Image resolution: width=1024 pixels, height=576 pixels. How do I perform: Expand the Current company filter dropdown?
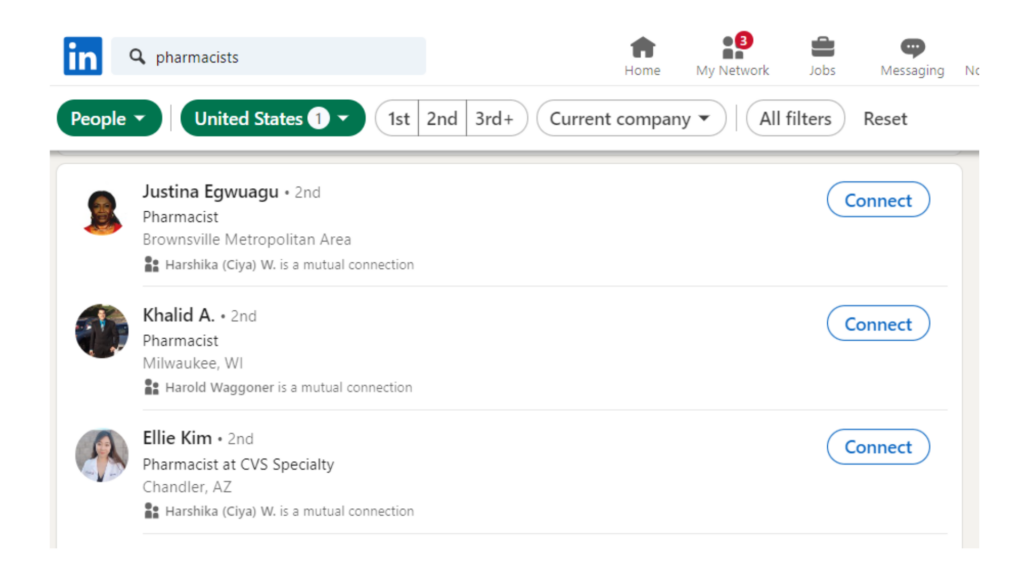pyautogui.click(x=630, y=119)
